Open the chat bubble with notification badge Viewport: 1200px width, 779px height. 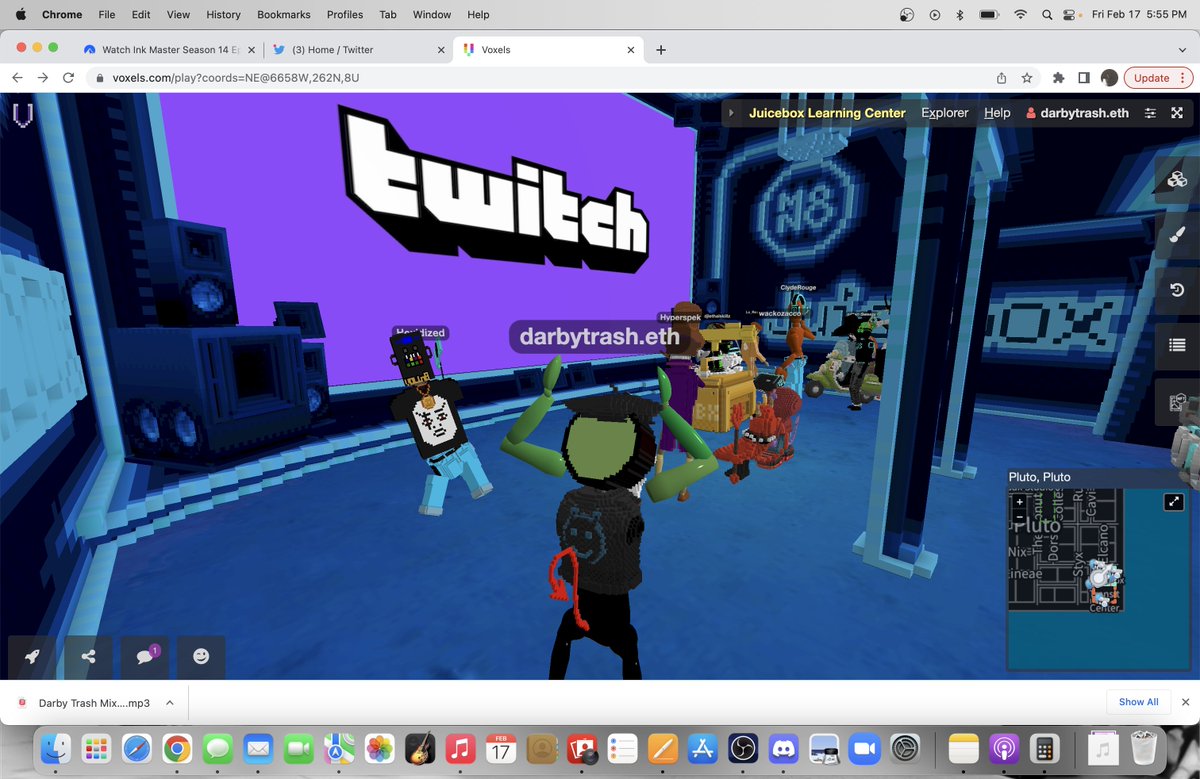pos(145,657)
